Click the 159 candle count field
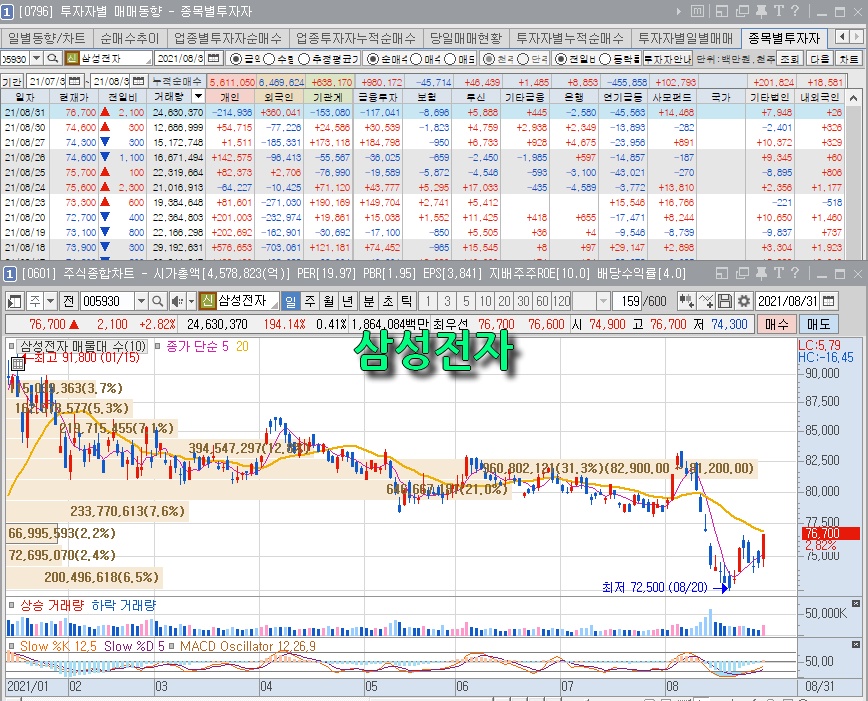Viewport: 868px width, 701px height. [x=628, y=301]
